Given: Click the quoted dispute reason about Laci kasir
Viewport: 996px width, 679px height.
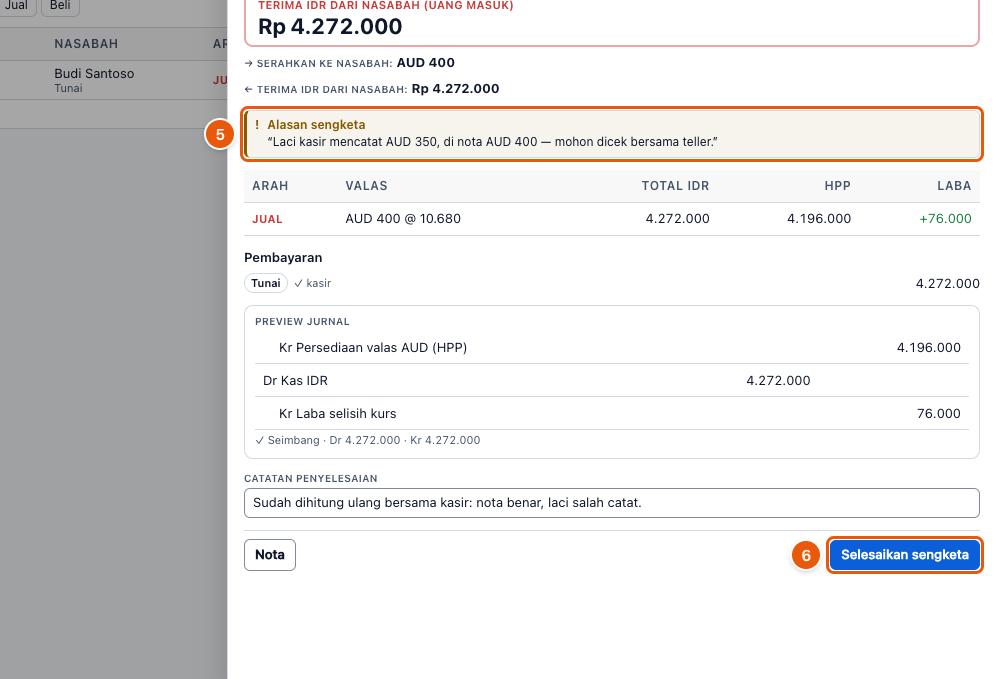Looking at the screenshot, I should [x=492, y=142].
